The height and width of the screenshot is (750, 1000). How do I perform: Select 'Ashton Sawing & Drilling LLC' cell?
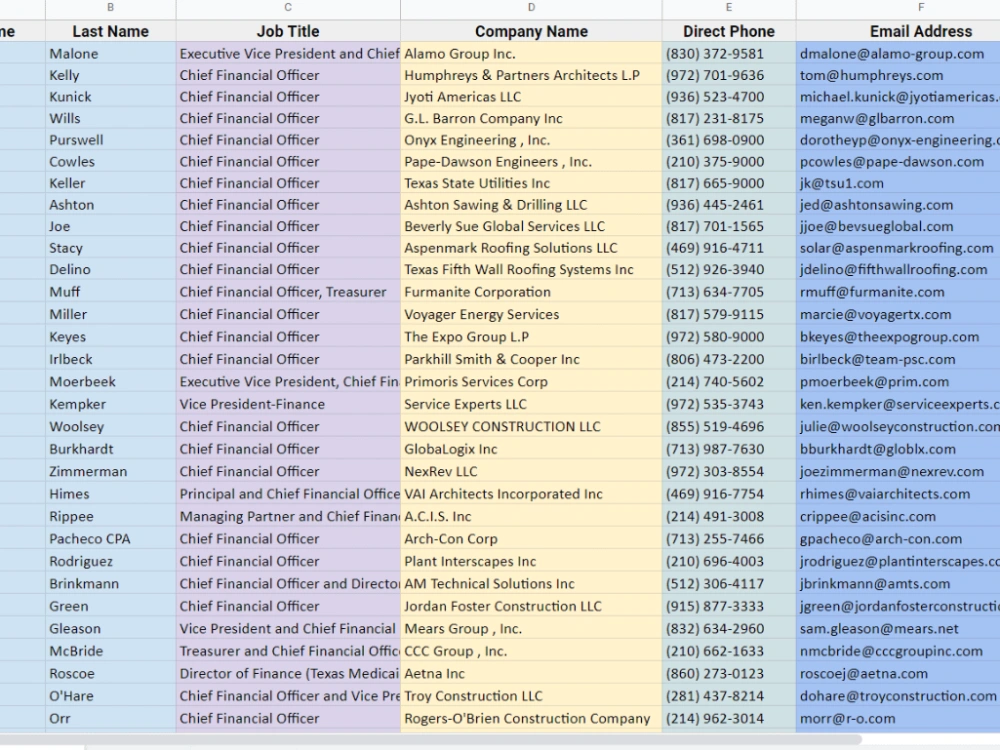(x=531, y=205)
